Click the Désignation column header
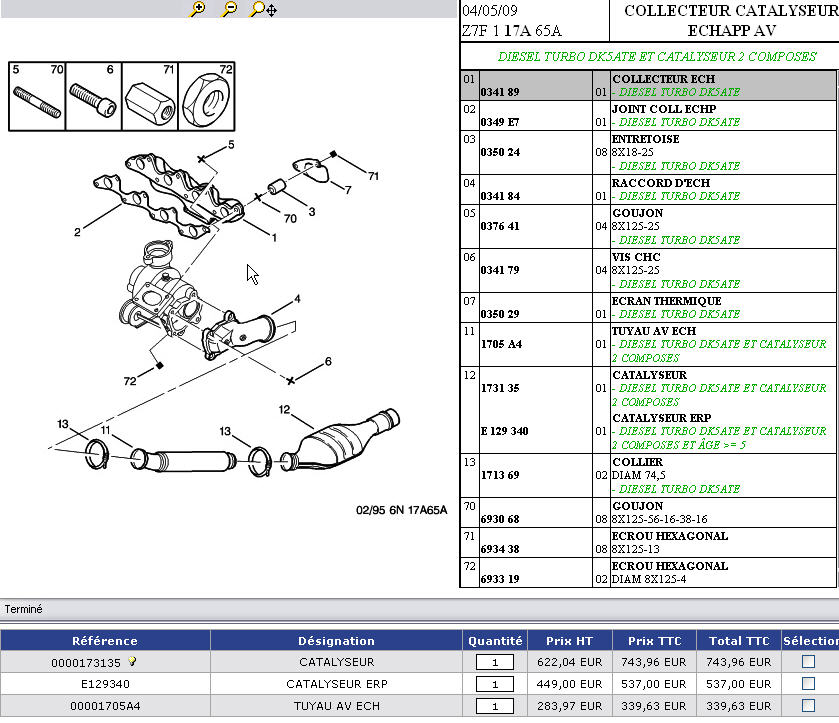Image resolution: width=839 pixels, height=723 pixels. point(336,641)
